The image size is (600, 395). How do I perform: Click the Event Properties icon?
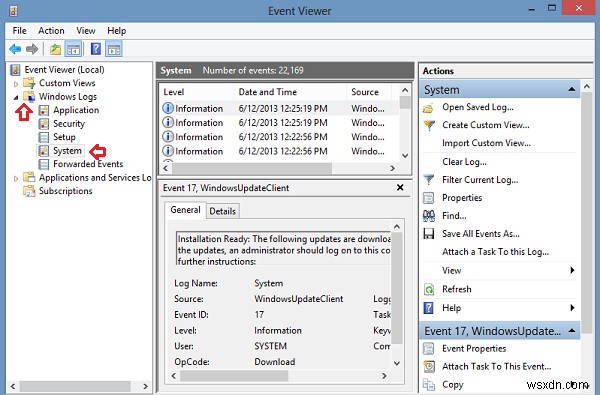(429, 349)
